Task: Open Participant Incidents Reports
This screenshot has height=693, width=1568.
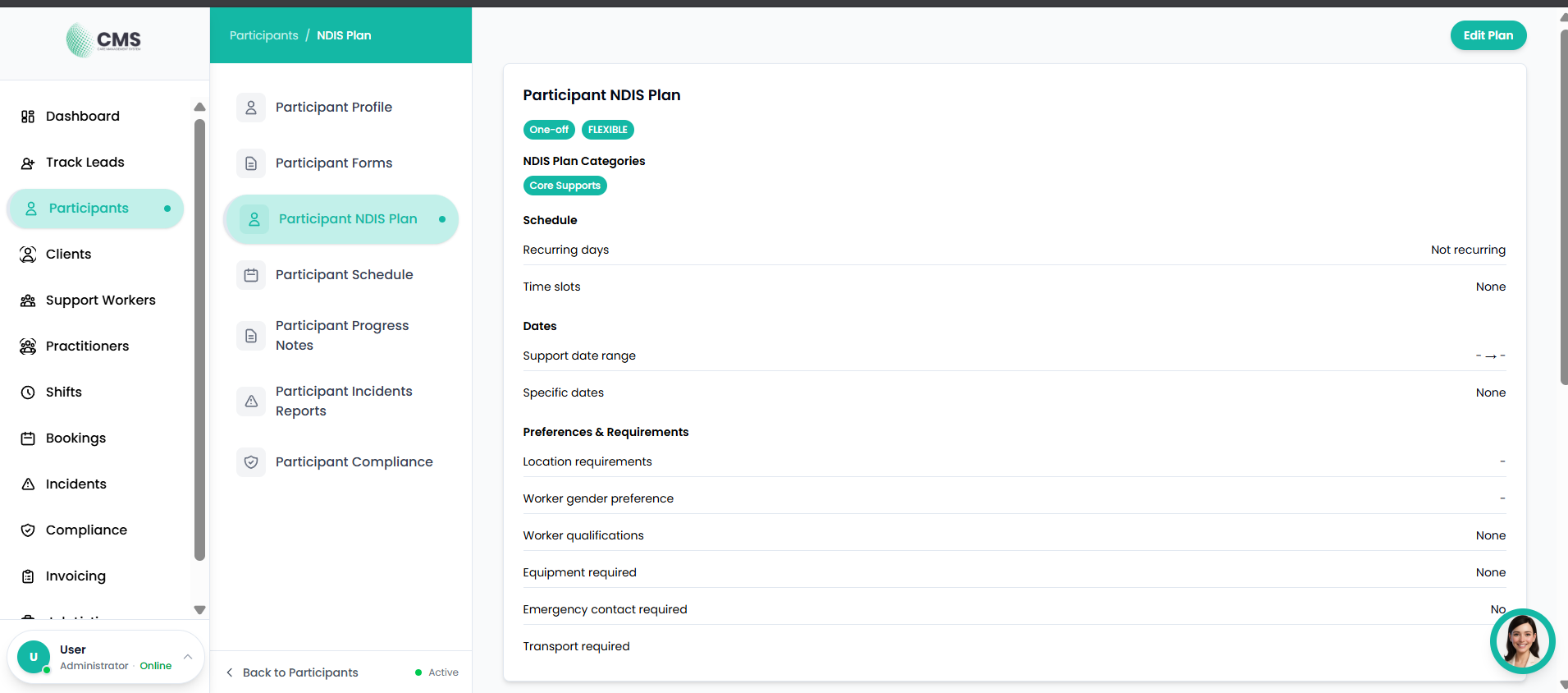Action: click(341, 402)
